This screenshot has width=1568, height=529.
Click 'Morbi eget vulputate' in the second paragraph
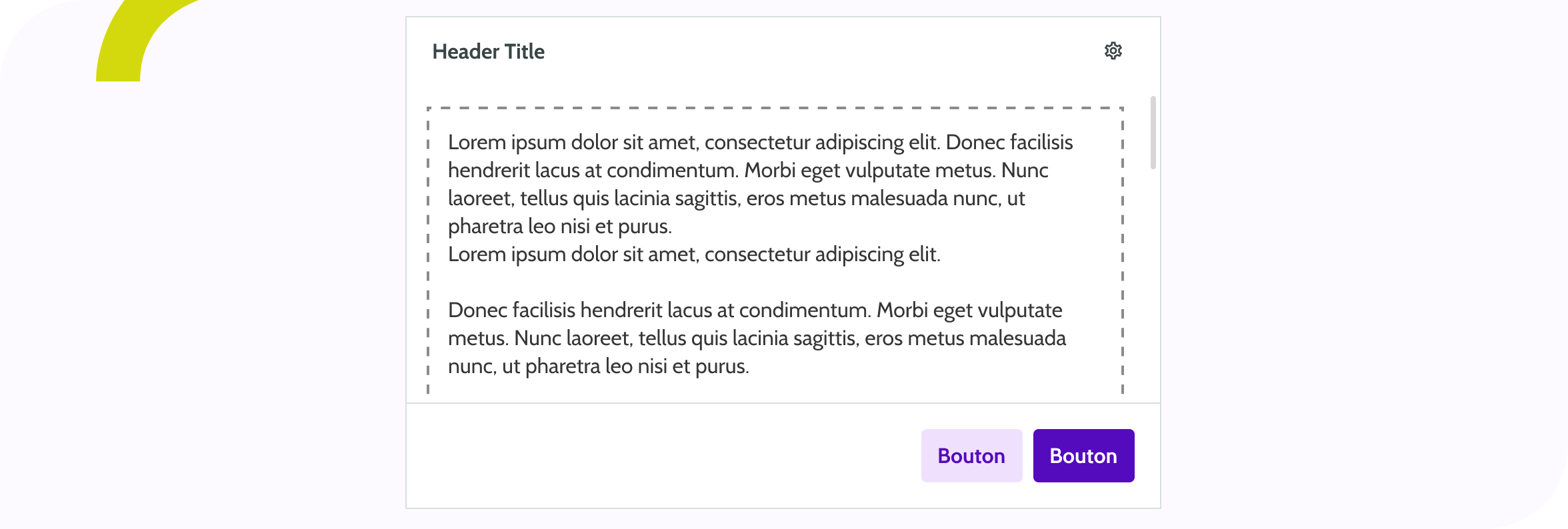969,310
